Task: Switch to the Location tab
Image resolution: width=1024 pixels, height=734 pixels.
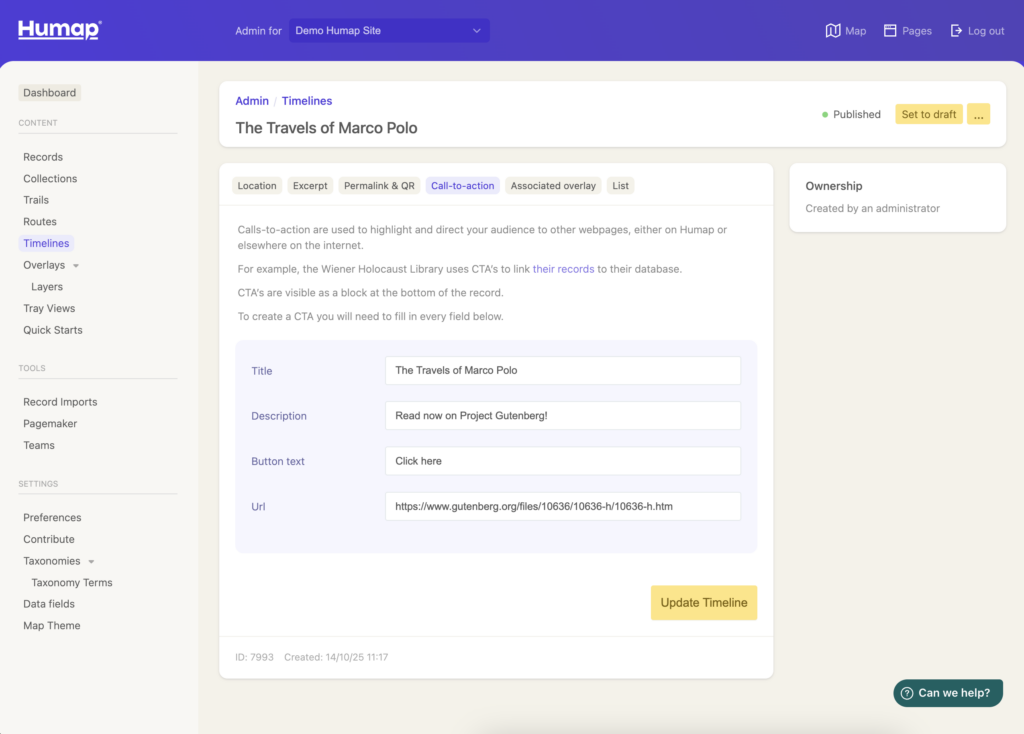Action: coord(257,186)
